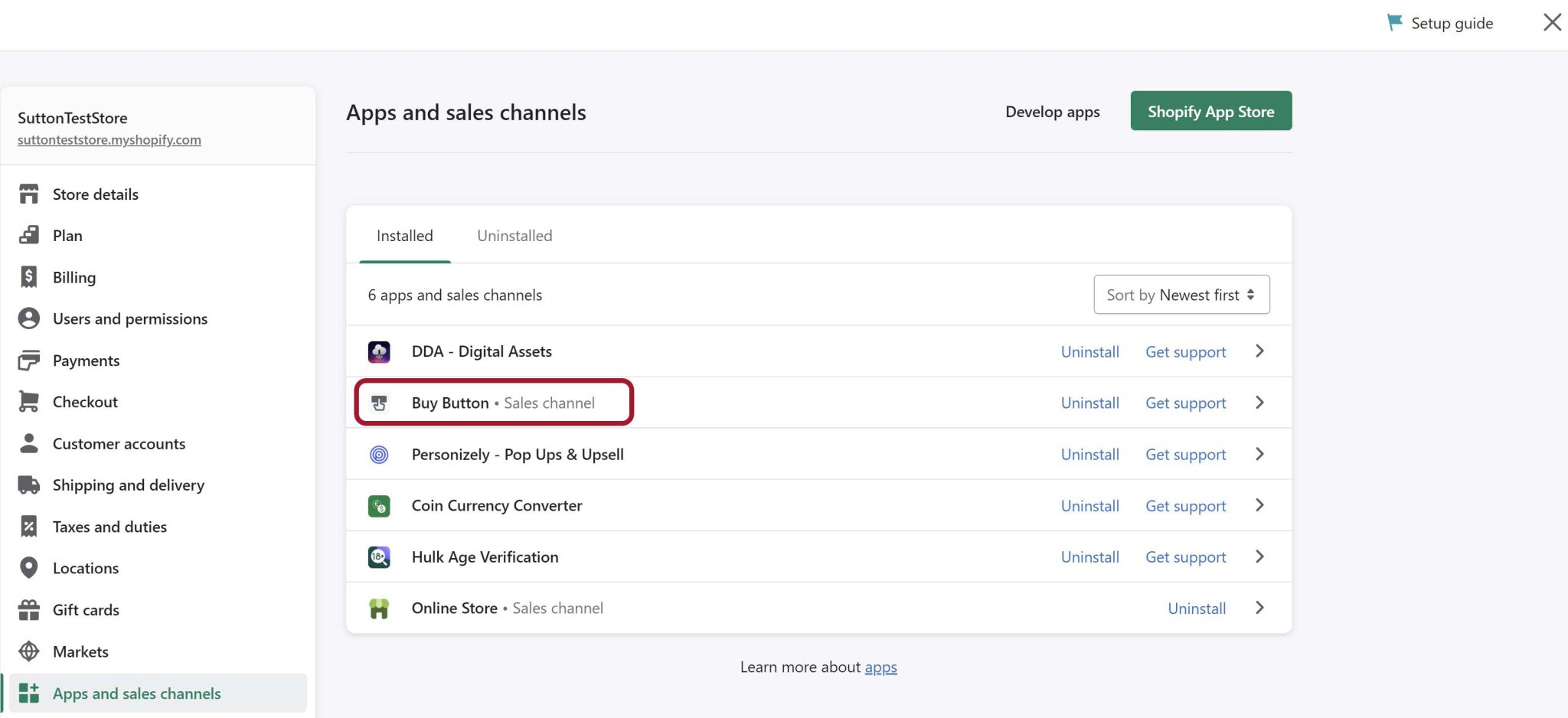The height and width of the screenshot is (718, 1568).
Task: Click the Checkout cart icon
Action: point(29,402)
